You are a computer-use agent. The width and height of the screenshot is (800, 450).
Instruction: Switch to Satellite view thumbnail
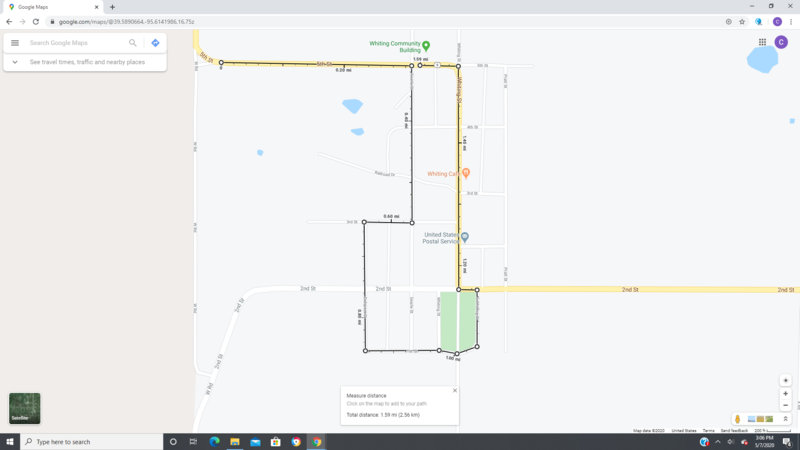click(x=24, y=408)
